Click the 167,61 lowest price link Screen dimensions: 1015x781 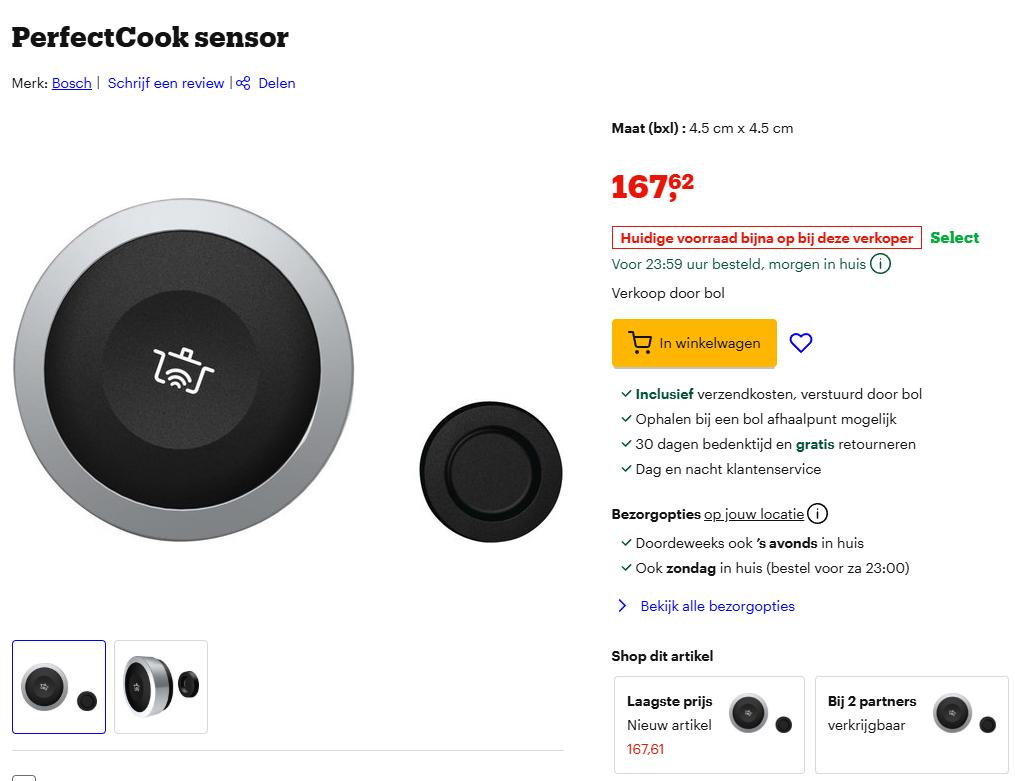(x=646, y=749)
